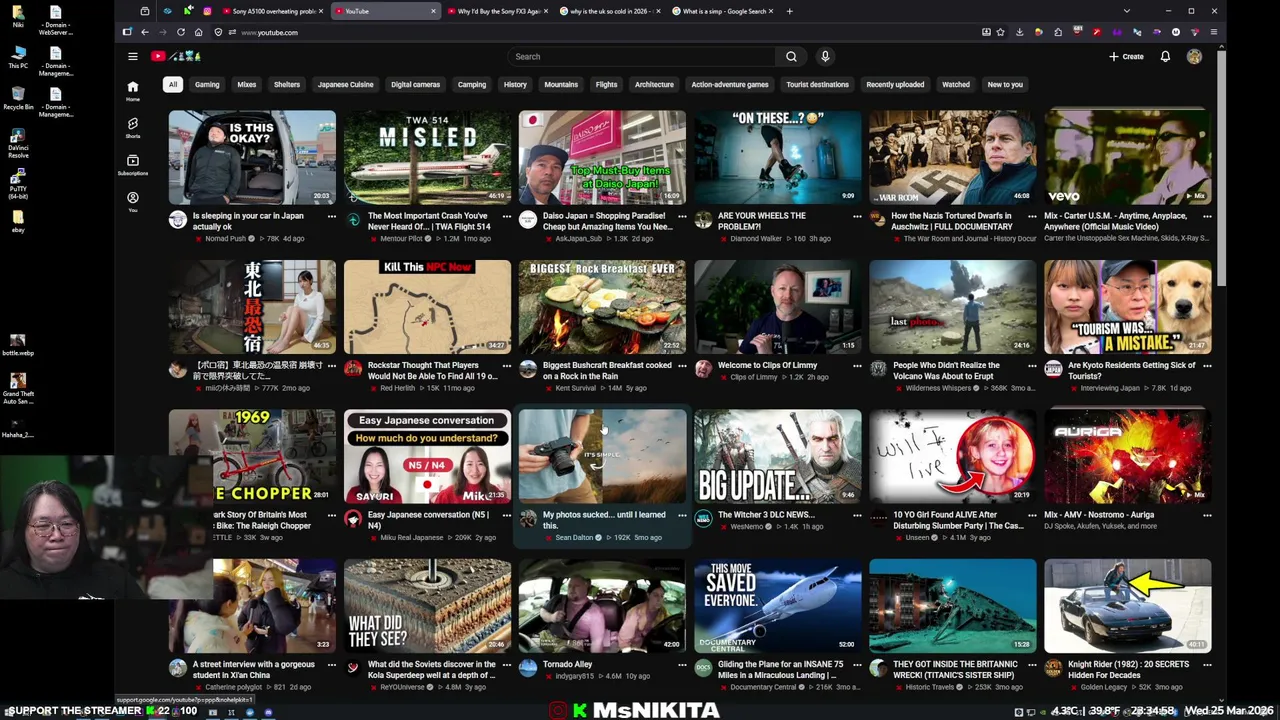Open the You section in the sidebar
Image resolution: width=1280 pixels, height=720 pixels.
coord(132,202)
